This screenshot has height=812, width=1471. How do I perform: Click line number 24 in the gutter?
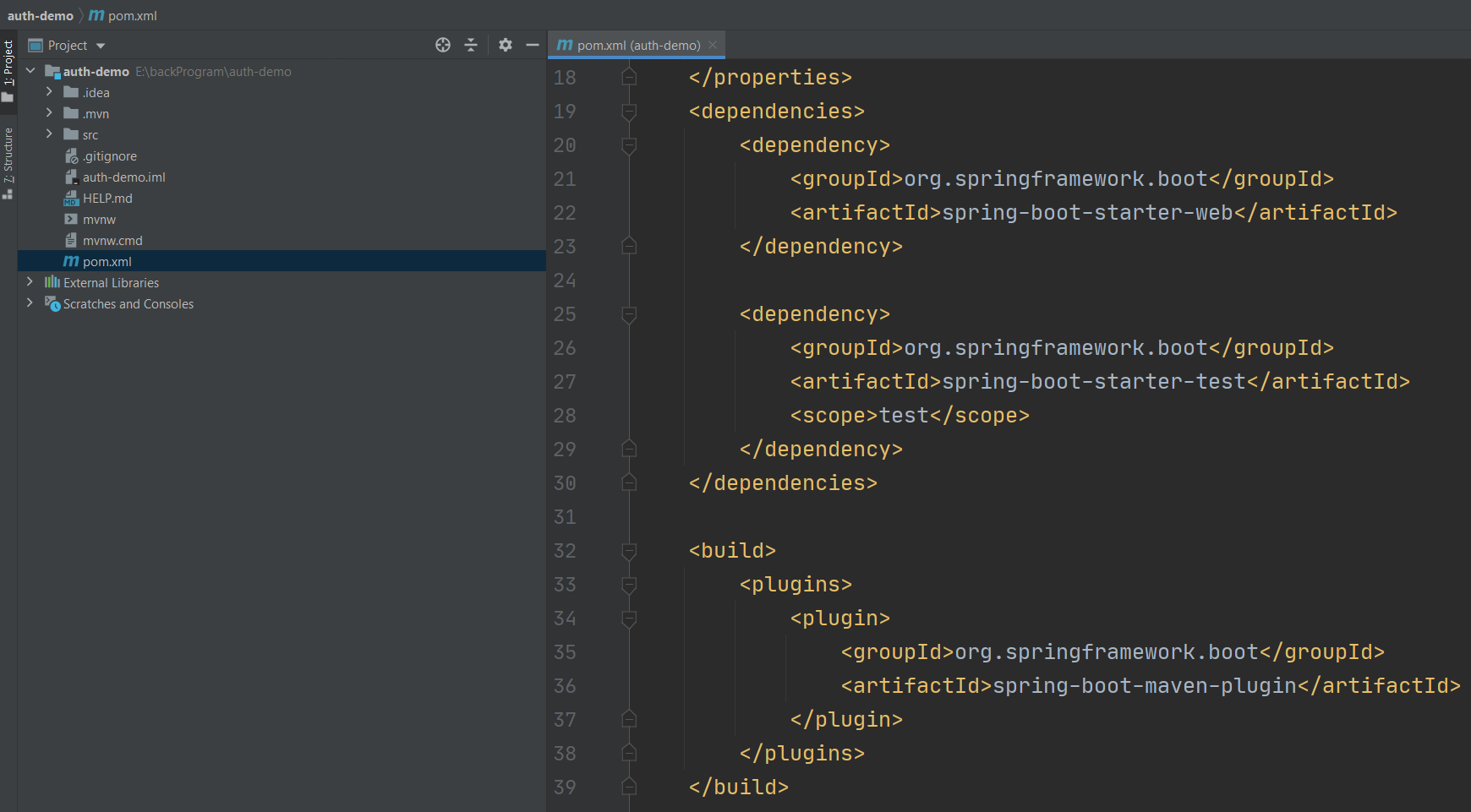[565, 281]
